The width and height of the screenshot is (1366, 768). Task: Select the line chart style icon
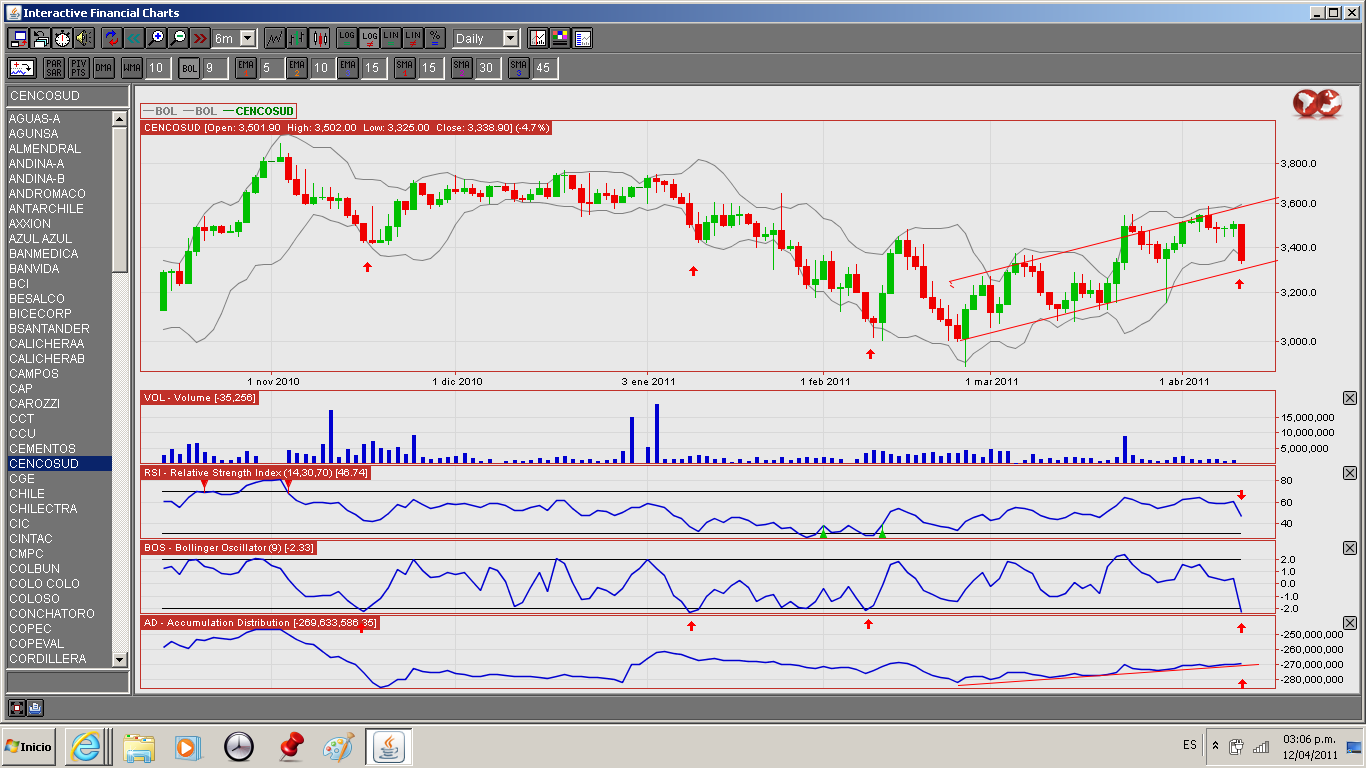pyautogui.click(x=275, y=38)
